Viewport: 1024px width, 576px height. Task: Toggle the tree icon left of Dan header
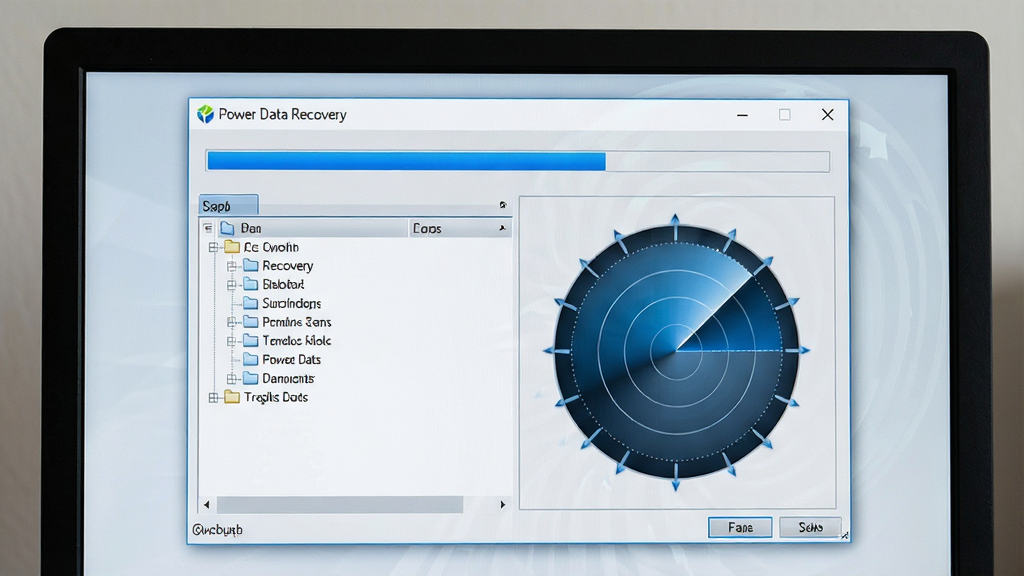pos(208,228)
